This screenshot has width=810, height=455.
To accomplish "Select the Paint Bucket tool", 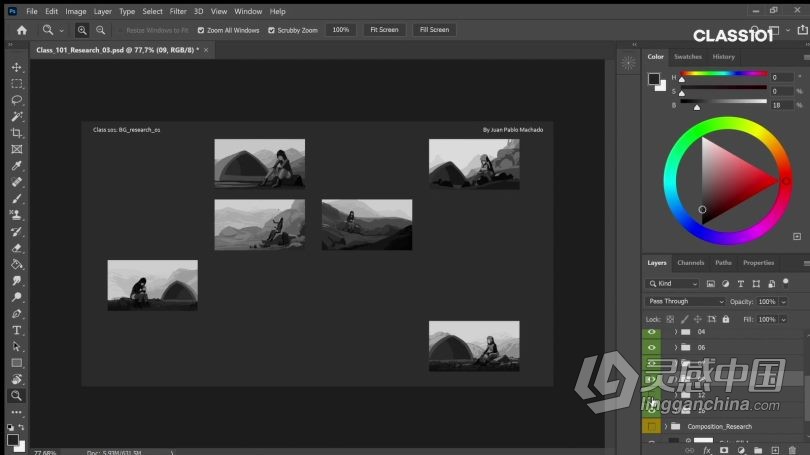I will [x=17, y=264].
